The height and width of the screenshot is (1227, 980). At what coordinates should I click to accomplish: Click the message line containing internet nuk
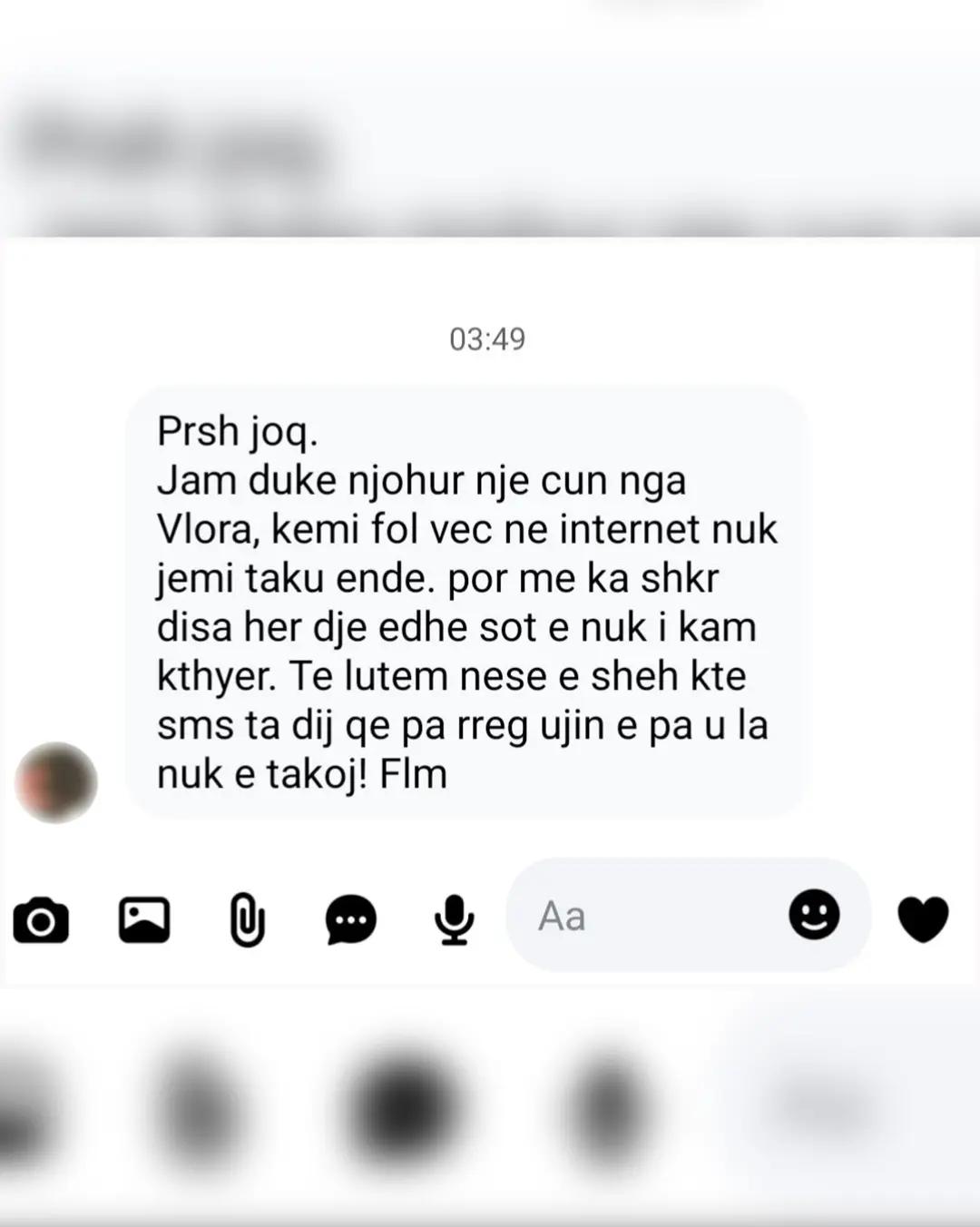click(467, 529)
